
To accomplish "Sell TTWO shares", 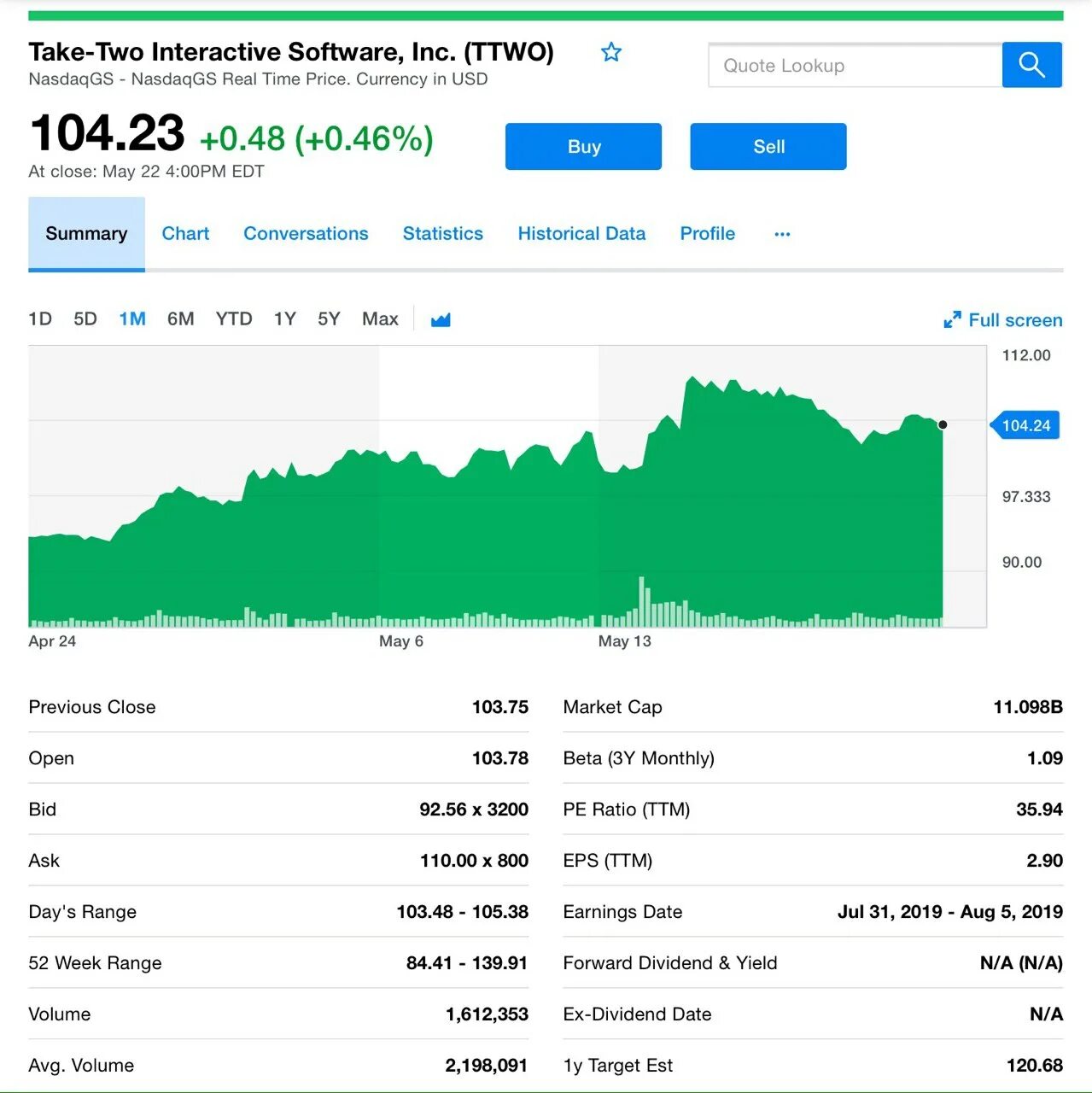I will (768, 147).
